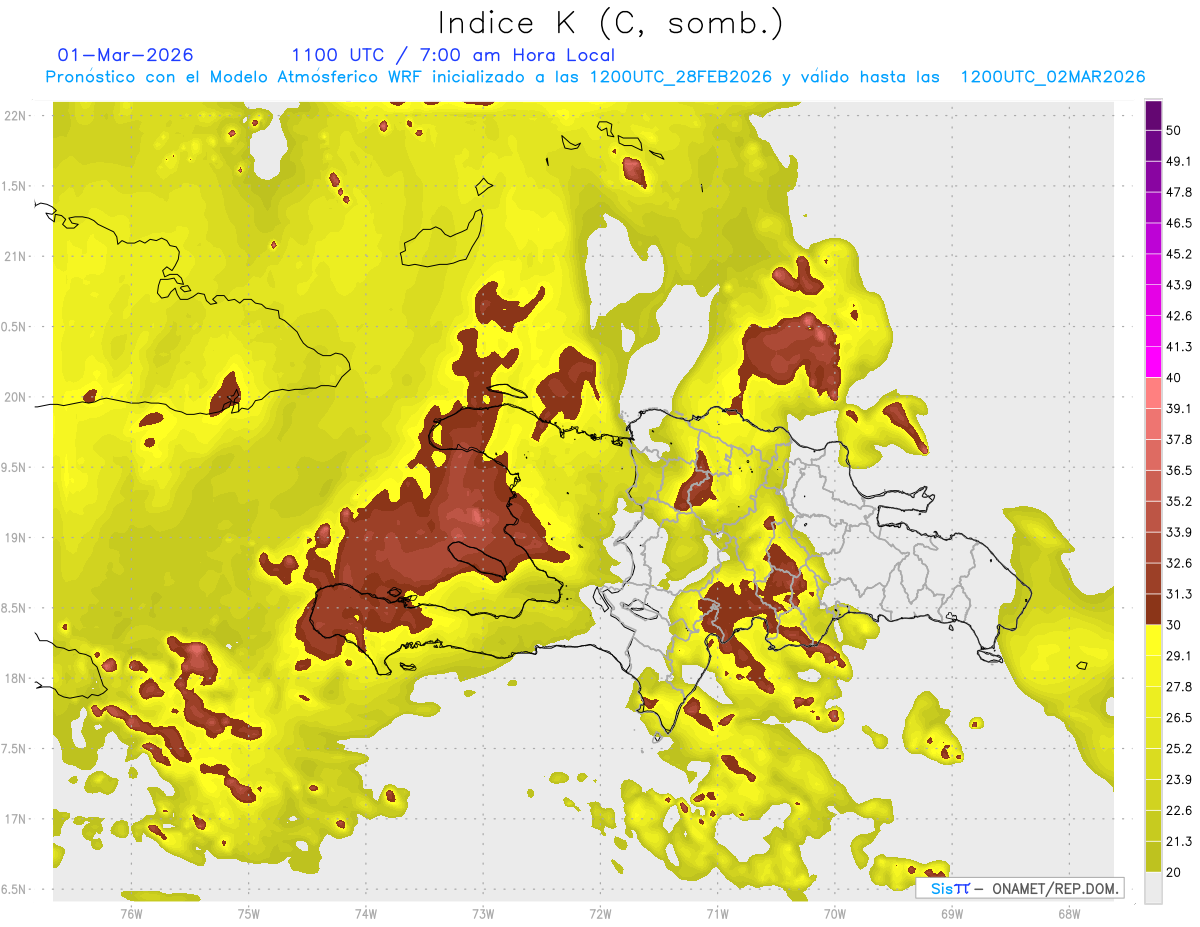
Task: Select the latitude axis label "18N"
Action: point(16,679)
